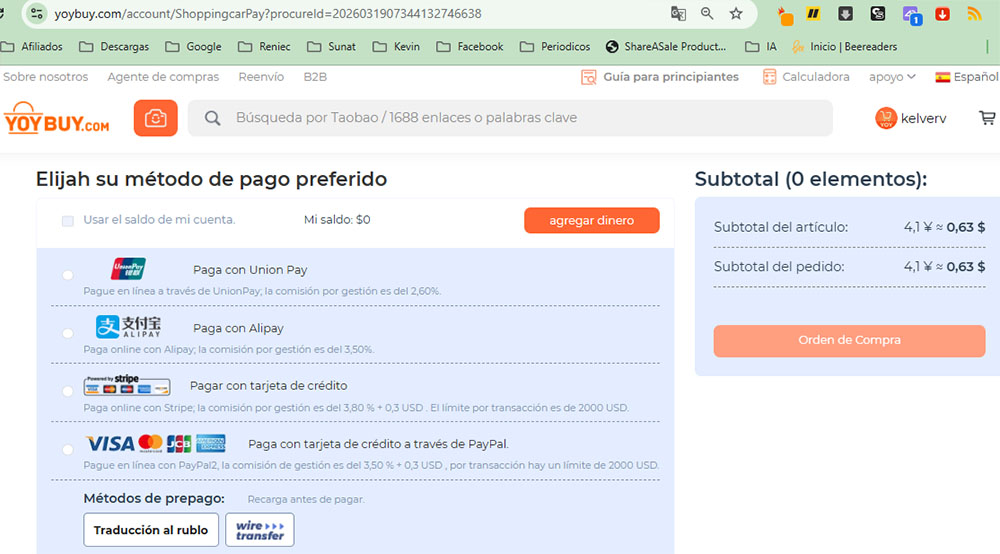Expand the 'apoyo' dropdown menu

click(x=892, y=77)
